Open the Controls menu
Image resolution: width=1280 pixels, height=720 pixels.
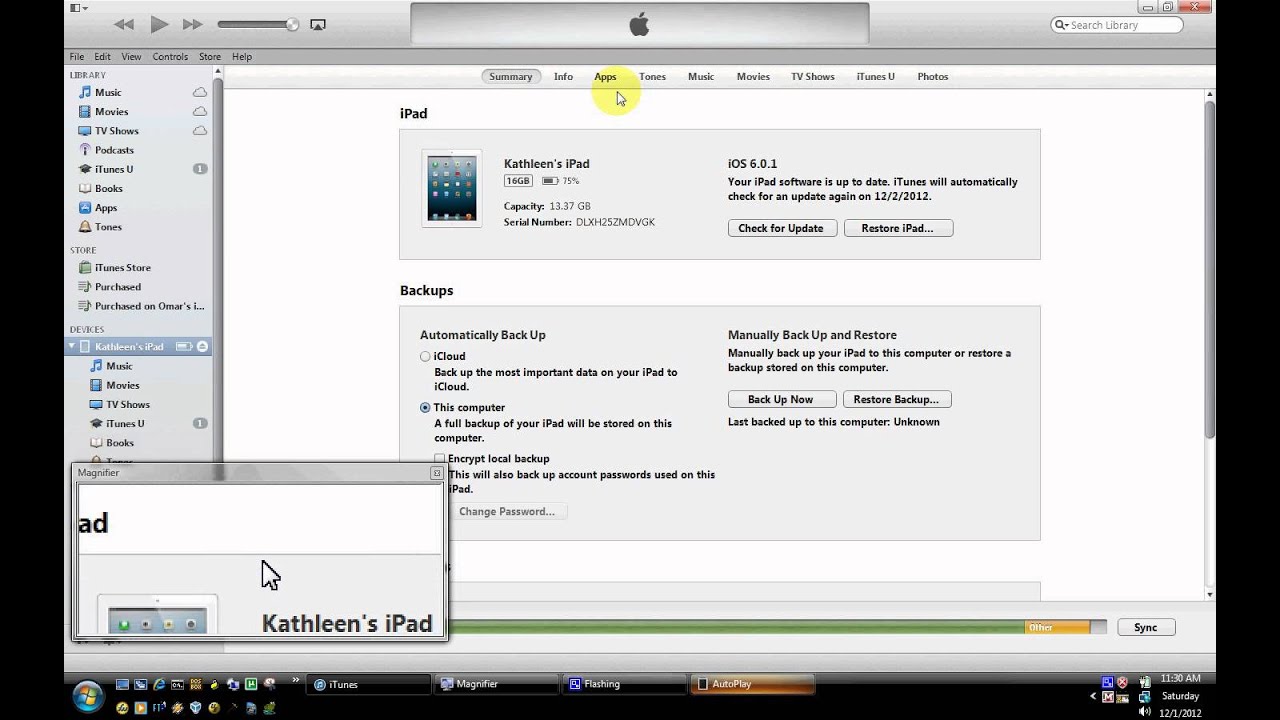tap(170, 57)
